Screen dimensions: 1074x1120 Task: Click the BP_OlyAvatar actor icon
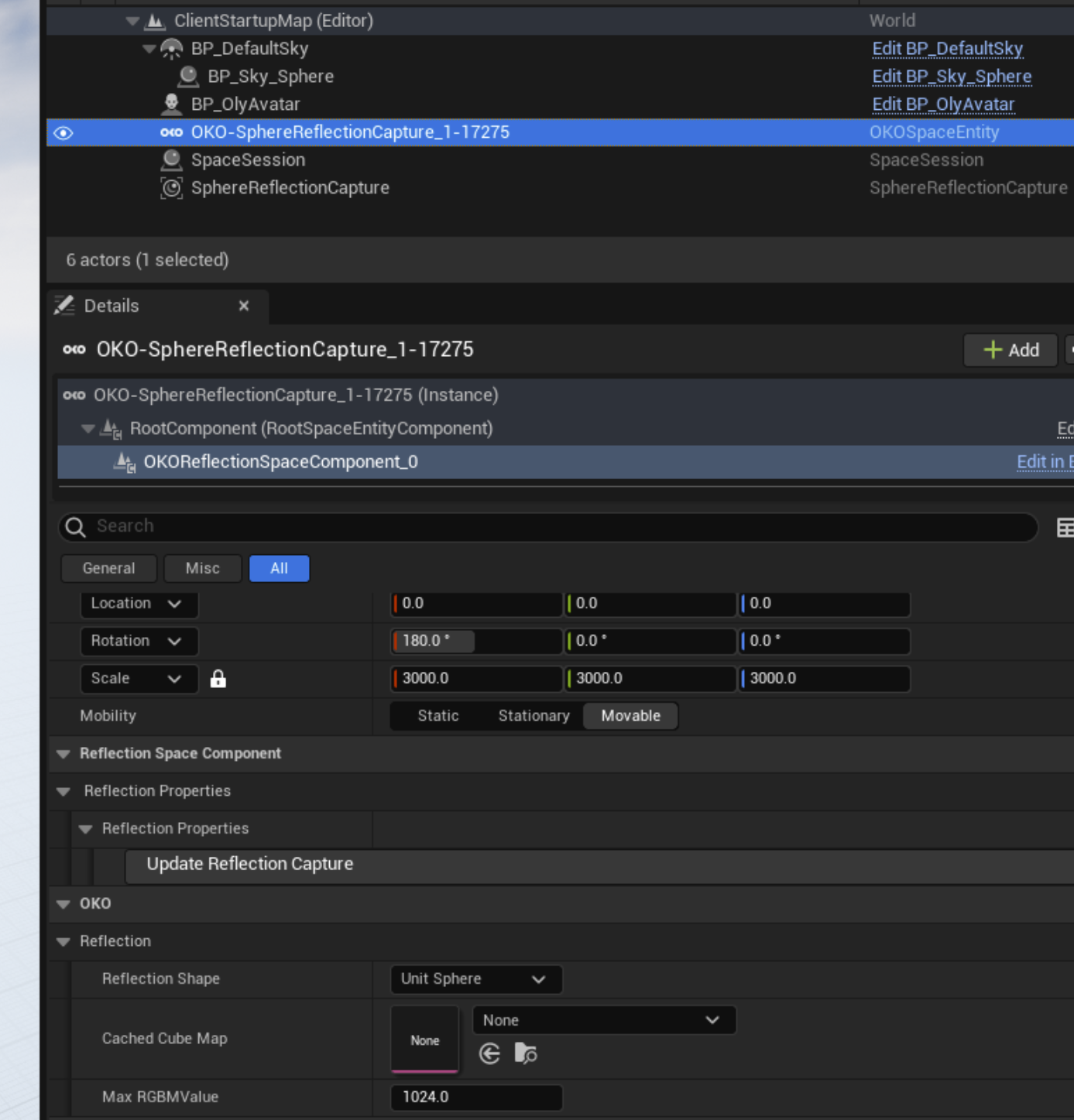[171, 104]
